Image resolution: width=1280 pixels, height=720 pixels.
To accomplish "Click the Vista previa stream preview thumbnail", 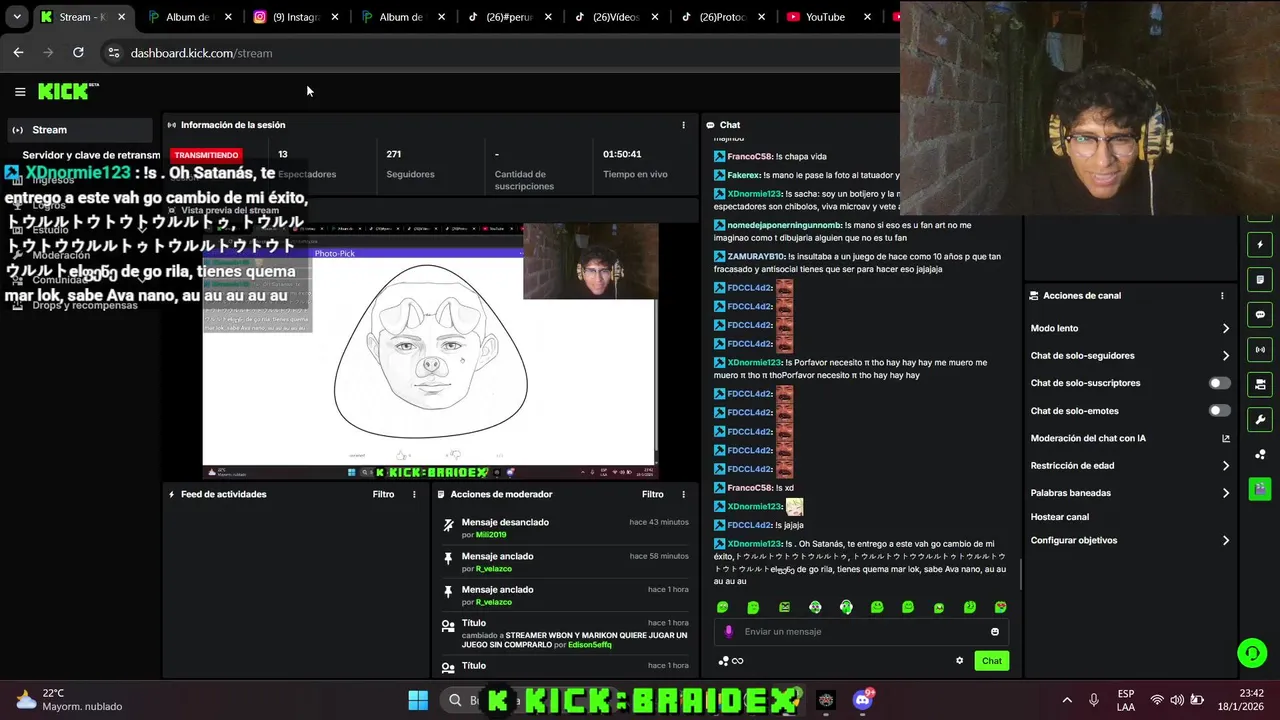I will pos(430,351).
